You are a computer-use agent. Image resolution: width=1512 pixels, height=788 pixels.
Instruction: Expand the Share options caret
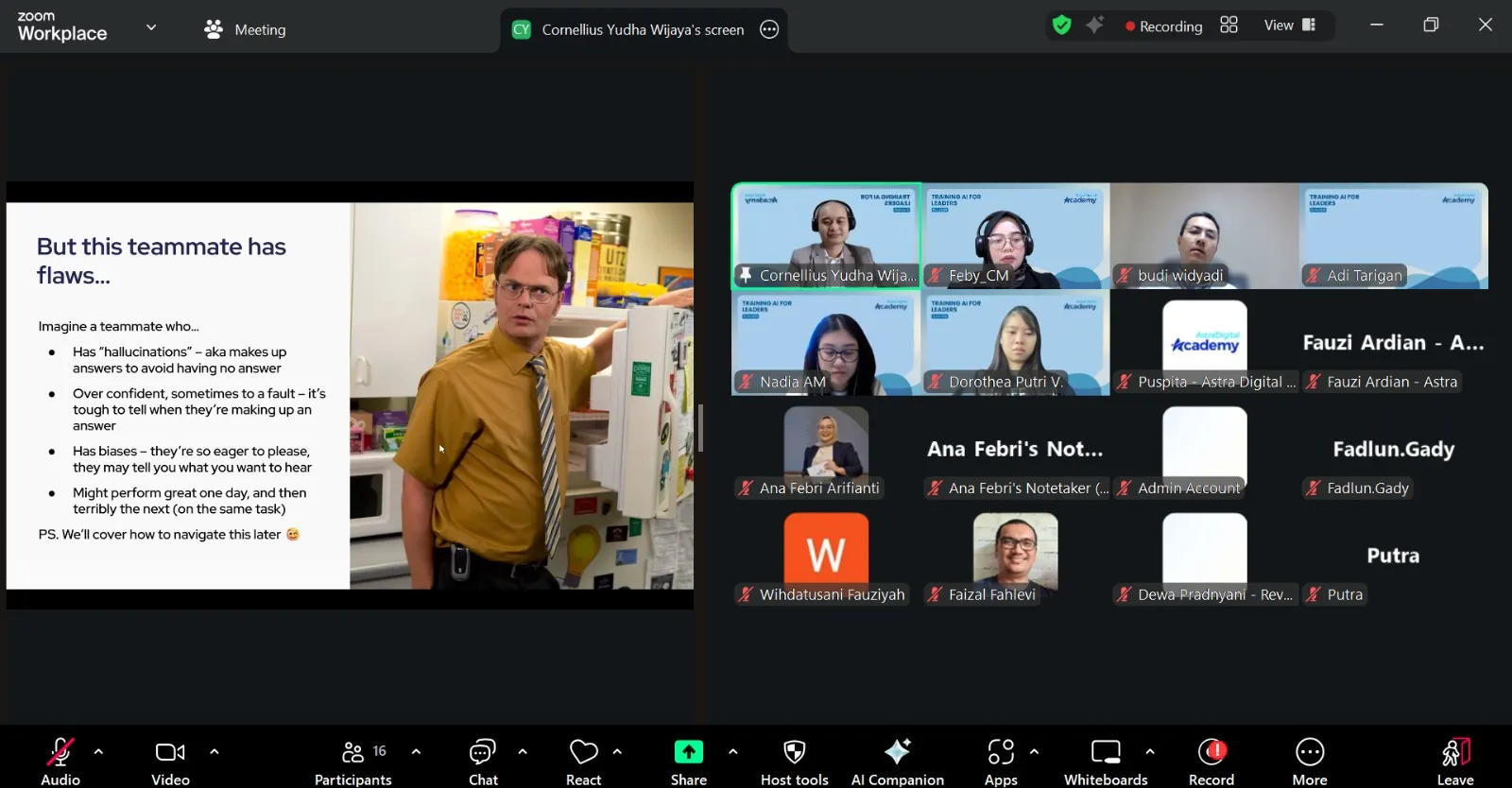[732, 752]
